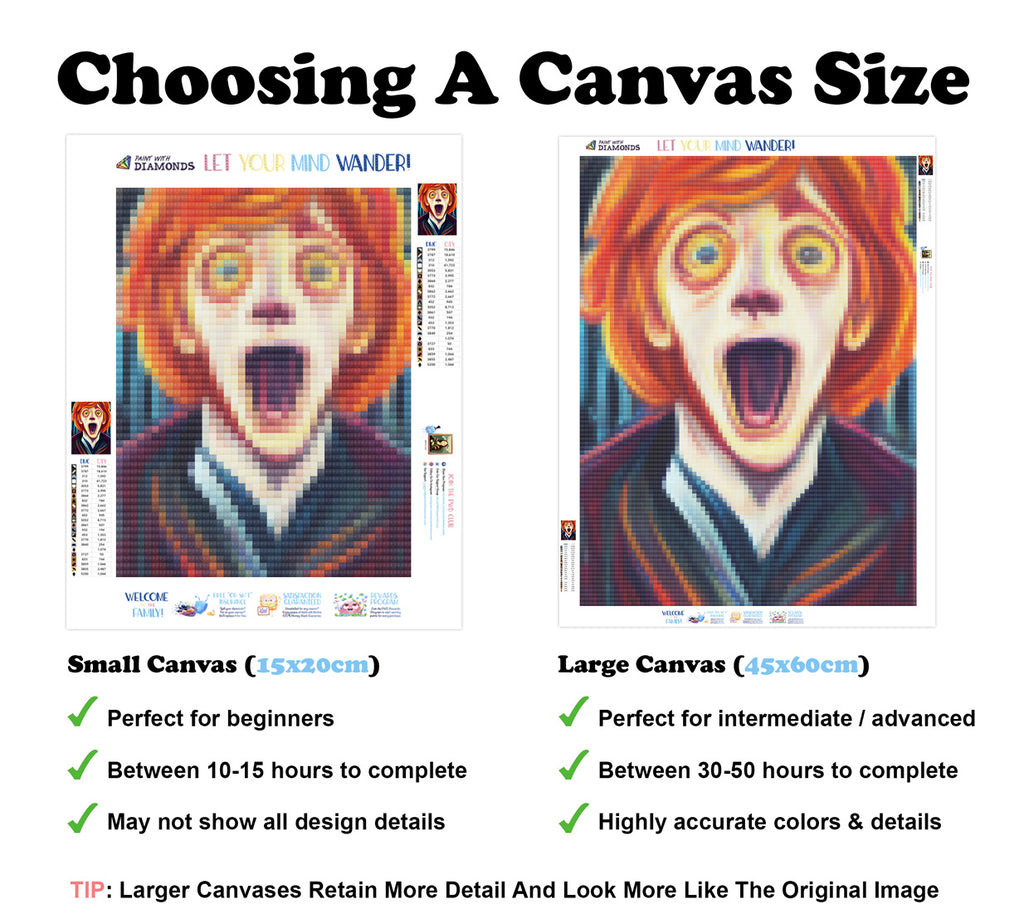The image size is (1024, 924).
Task: Click the Choosing A Canvas Size heading
Action: click(x=513, y=79)
